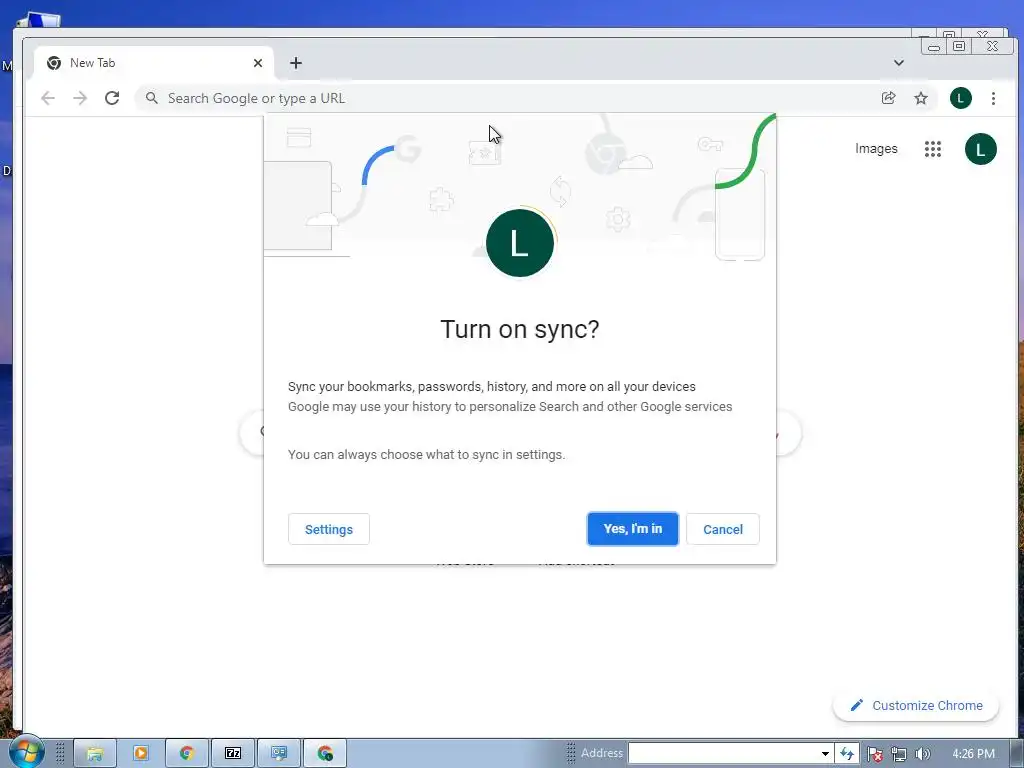
Task: Bookmark this tab with the star
Action: click(x=921, y=98)
